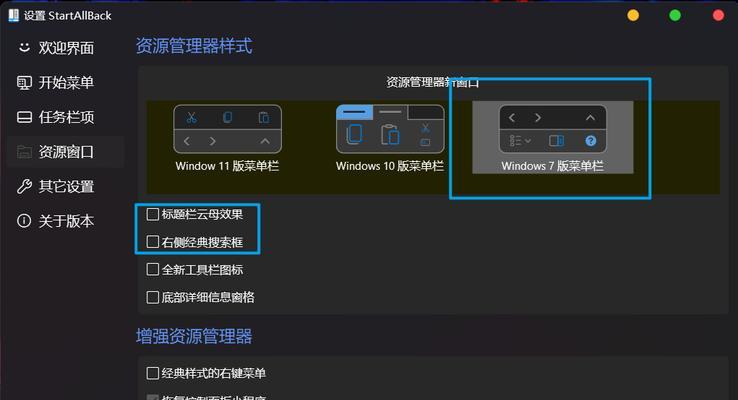The width and height of the screenshot is (738, 400).
Task: Toggle 底部详细信息窗格 checkbox
Action: (152, 297)
